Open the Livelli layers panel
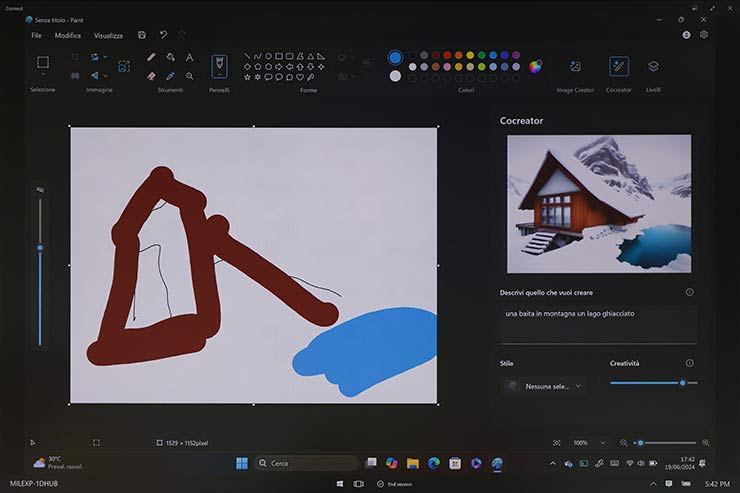The image size is (740, 493). pyautogui.click(x=653, y=67)
